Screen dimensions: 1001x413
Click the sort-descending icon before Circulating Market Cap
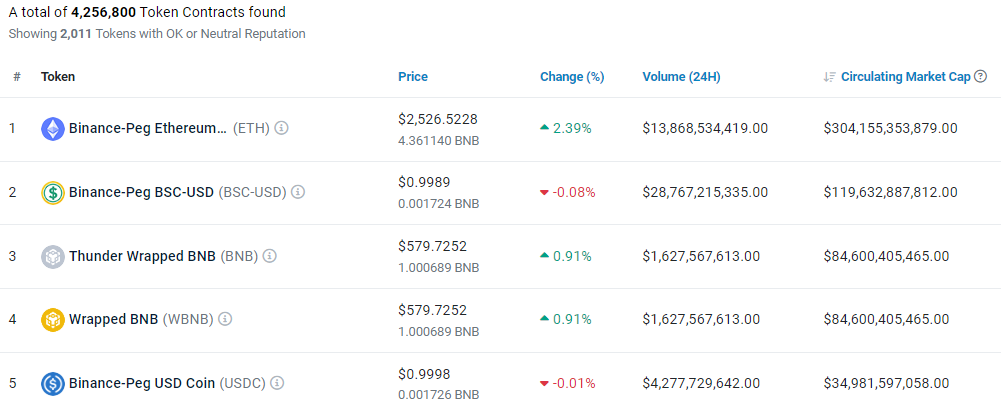[829, 77]
